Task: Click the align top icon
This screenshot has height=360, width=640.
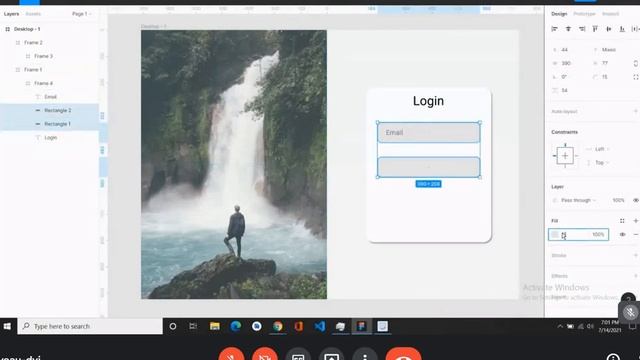Action: click(595, 29)
